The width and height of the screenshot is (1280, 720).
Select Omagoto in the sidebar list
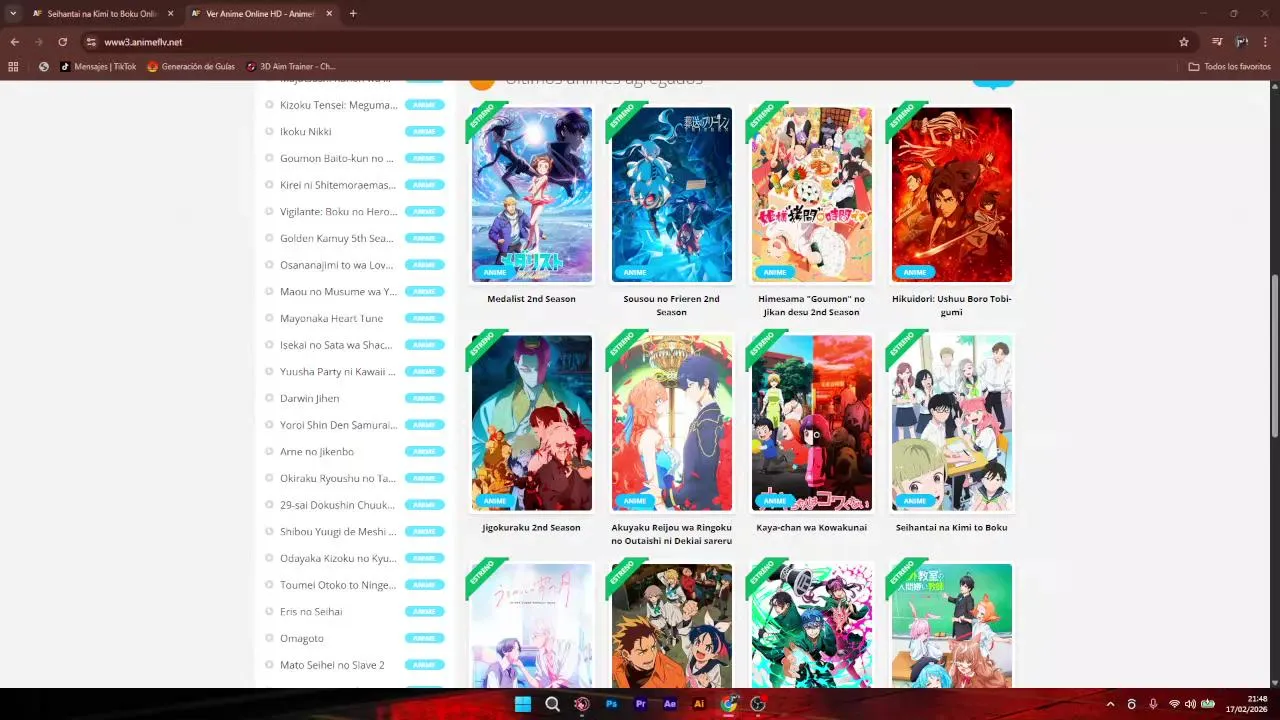click(302, 638)
